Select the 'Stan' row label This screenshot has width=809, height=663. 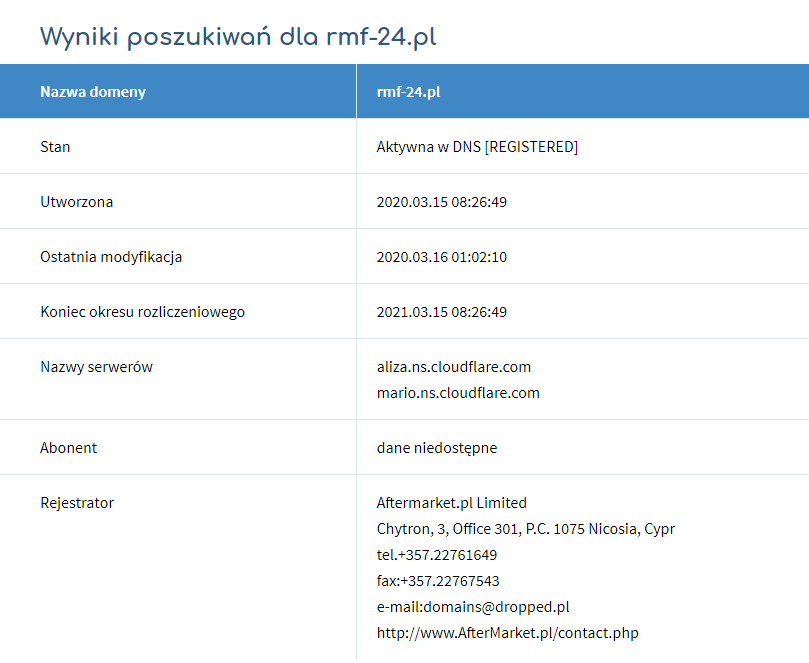pos(55,147)
